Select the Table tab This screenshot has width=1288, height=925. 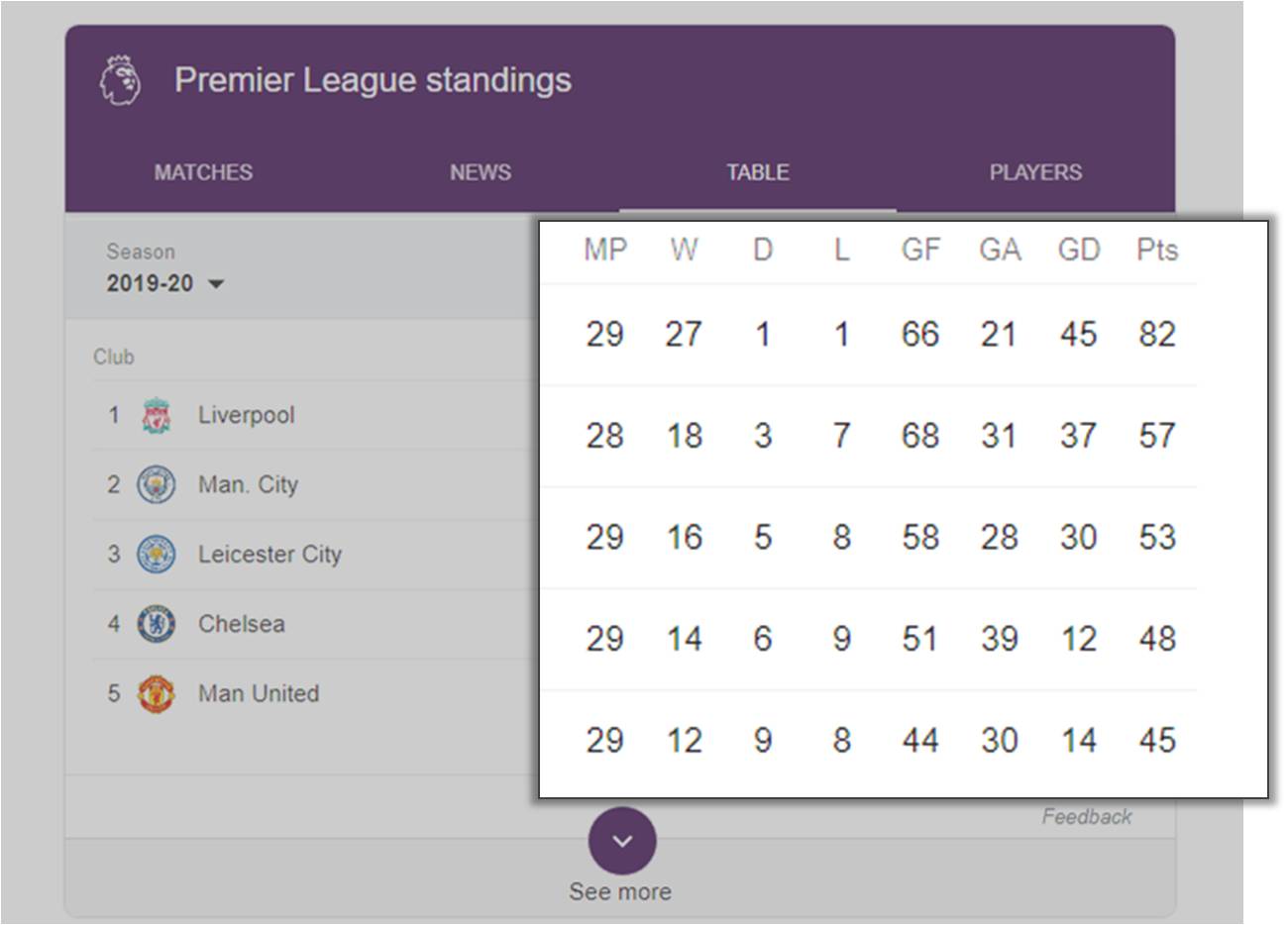point(758,172)
